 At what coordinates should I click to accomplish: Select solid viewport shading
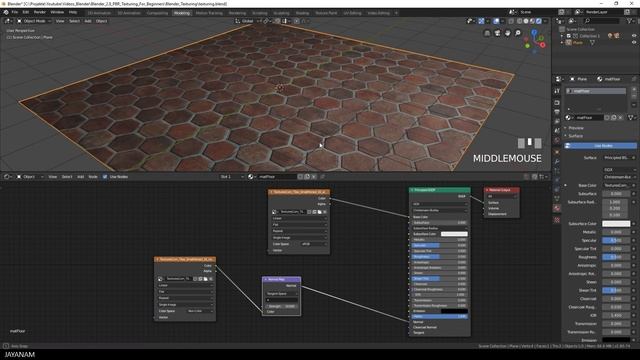coord(526,21)
